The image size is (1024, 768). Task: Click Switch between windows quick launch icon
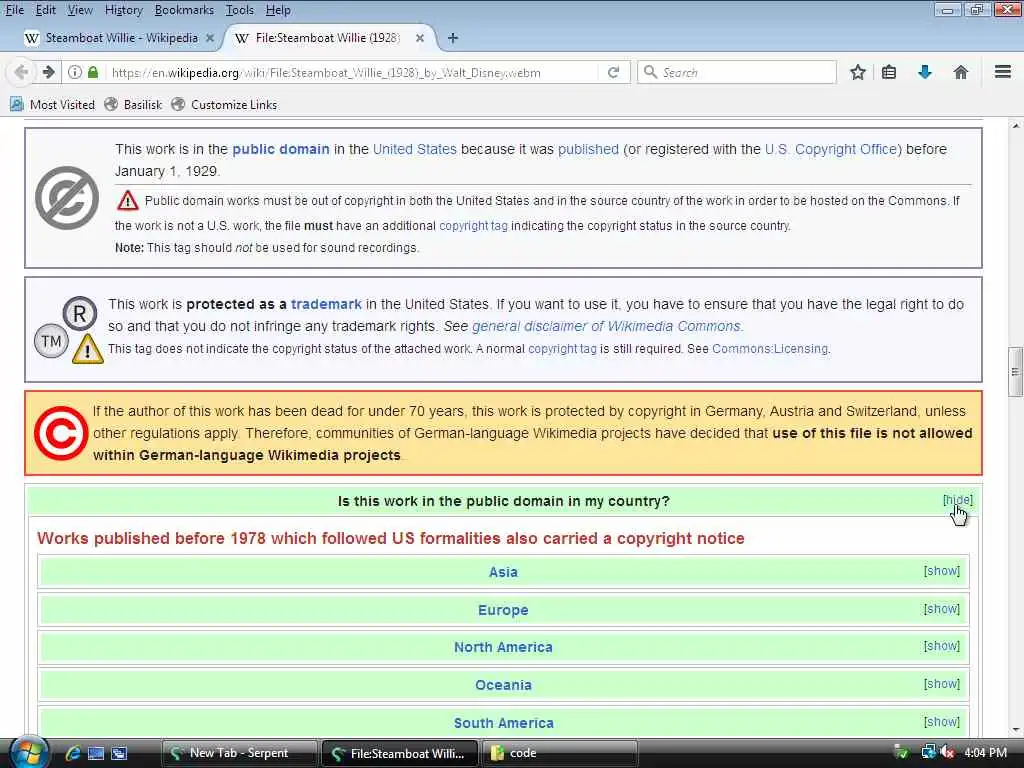tap(119, 753)
